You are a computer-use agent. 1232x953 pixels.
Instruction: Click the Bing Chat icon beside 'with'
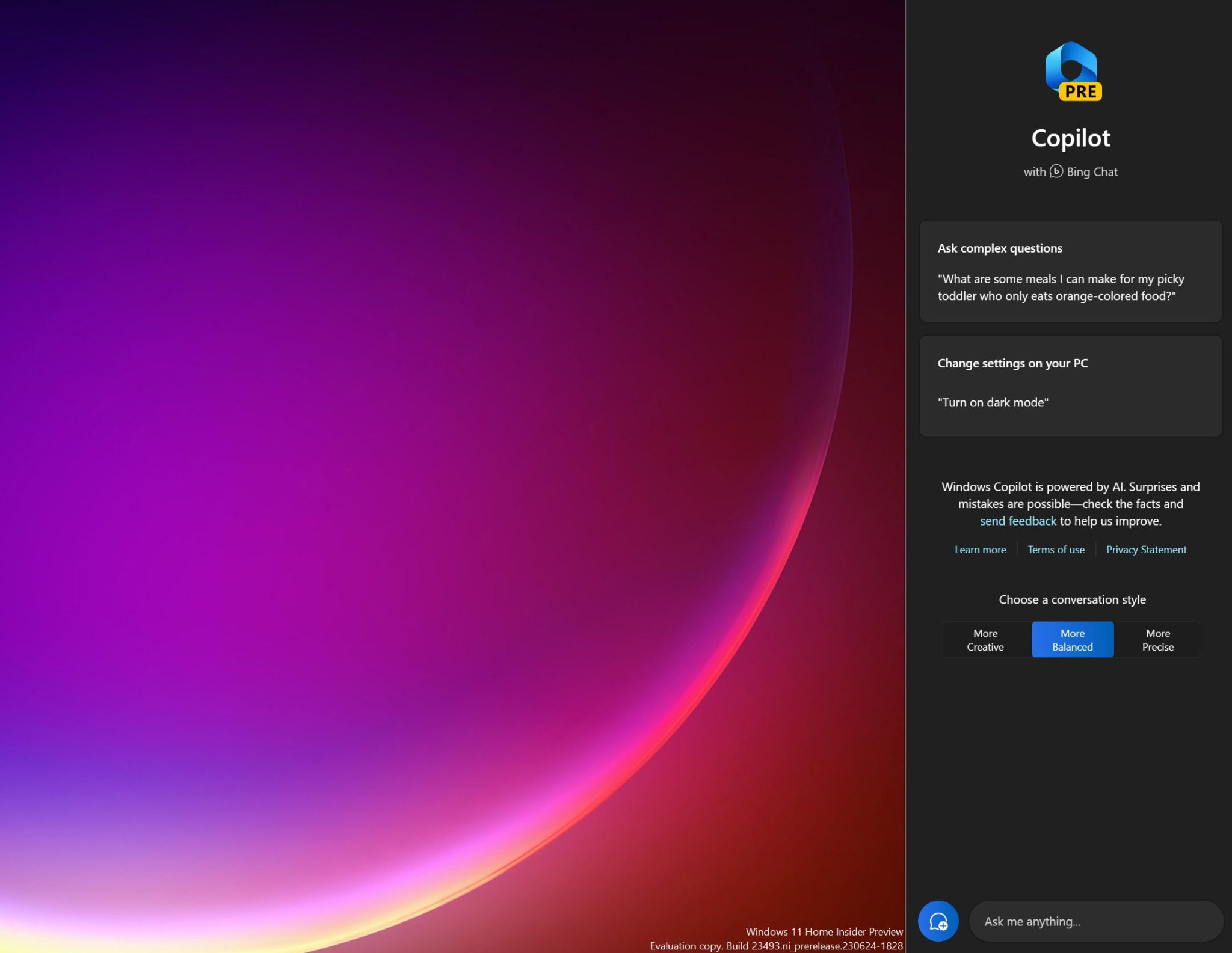tap(1057, 171)
